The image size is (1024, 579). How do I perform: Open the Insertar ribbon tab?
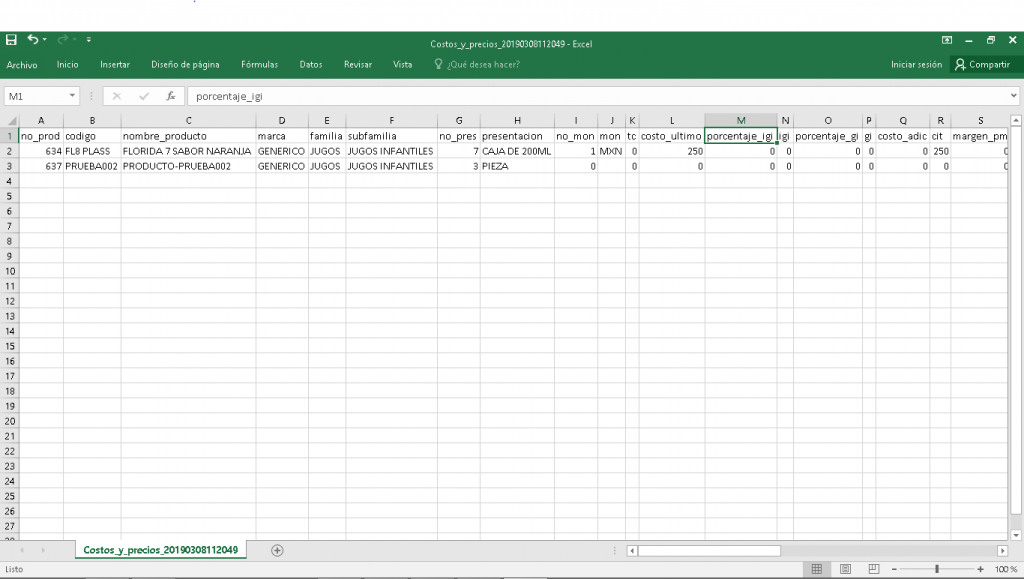tap(115, 65)
